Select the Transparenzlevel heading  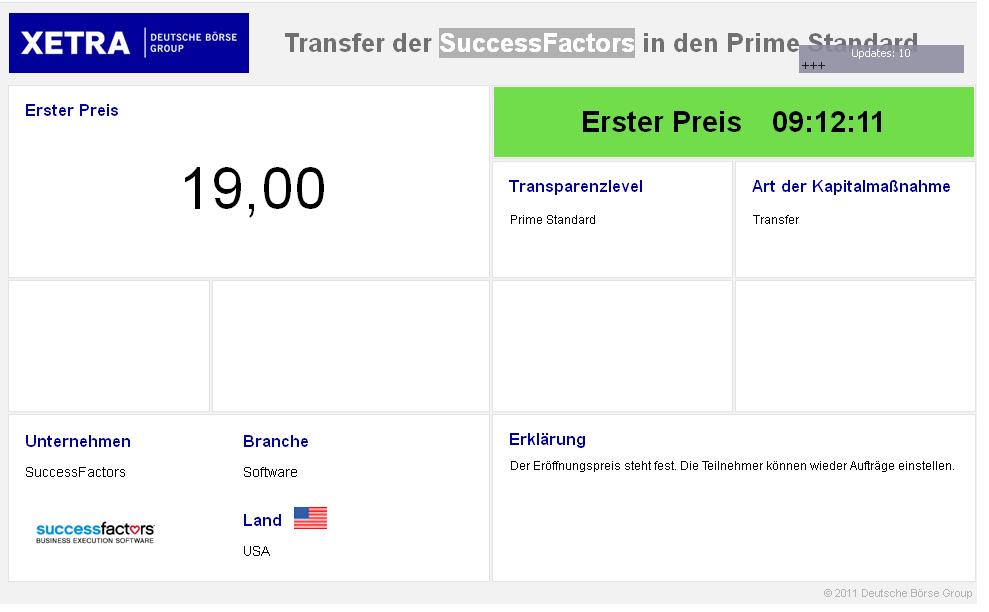pos(575,186)
